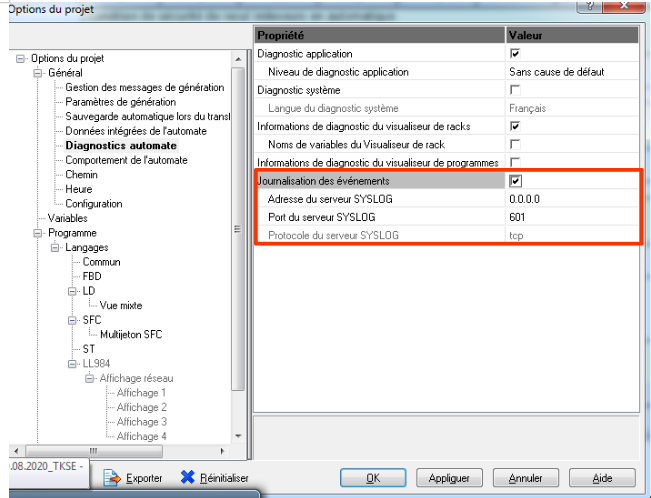
Task: Check Noms de variables du Visualiseur de rack
Action: [515, 145]
